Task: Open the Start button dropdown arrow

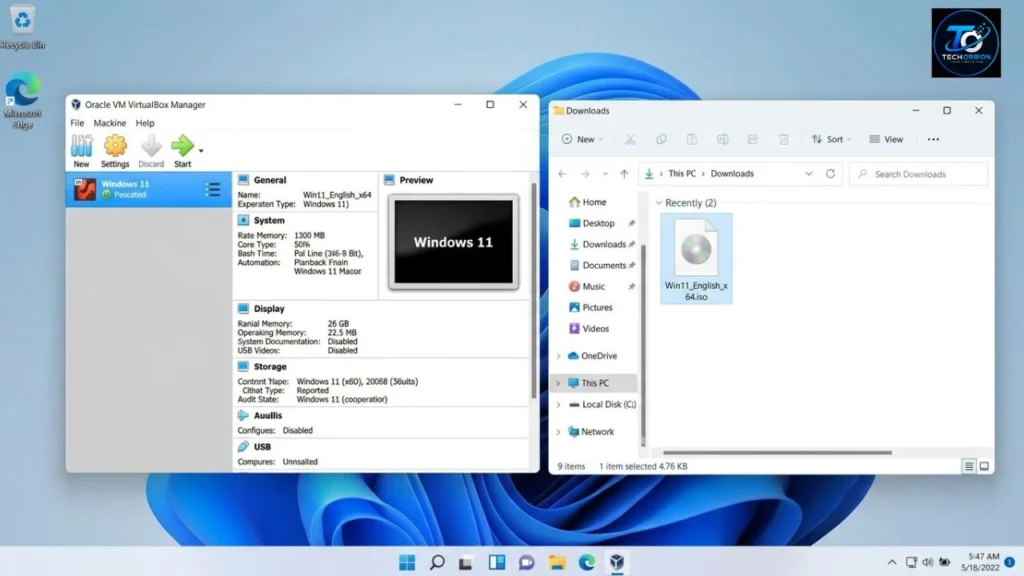Action: (x=201, y=151)
